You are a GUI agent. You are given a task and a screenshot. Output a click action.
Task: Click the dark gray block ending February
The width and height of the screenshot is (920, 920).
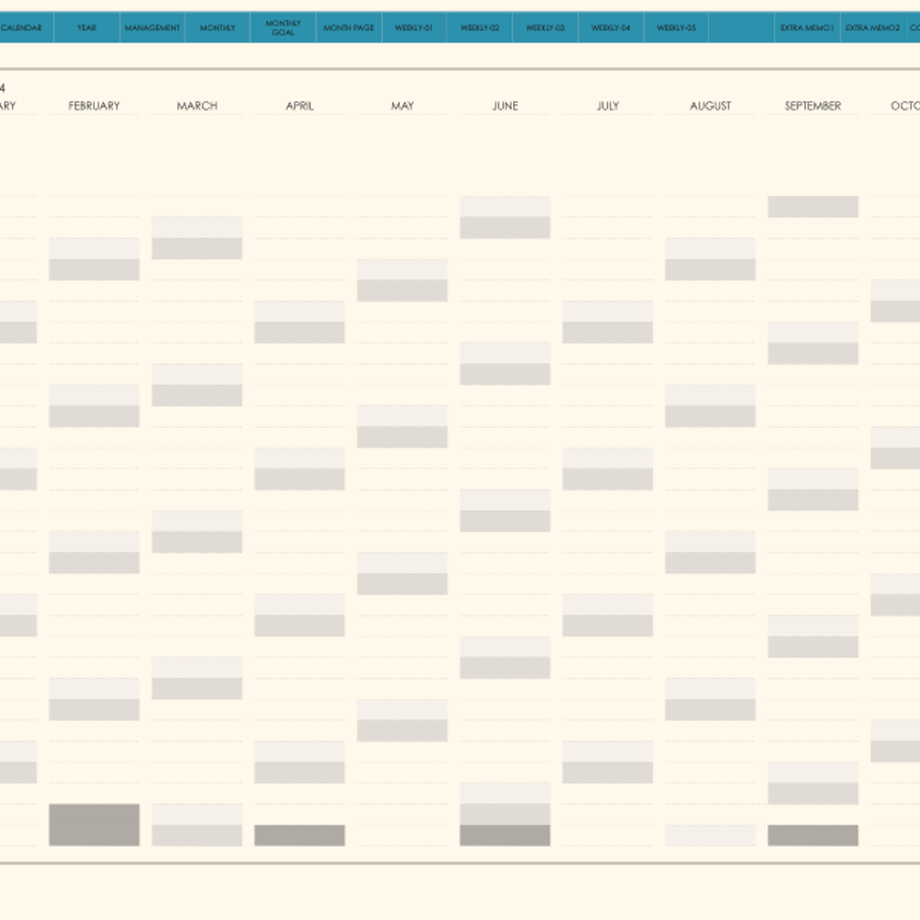(x=94, y=825)
